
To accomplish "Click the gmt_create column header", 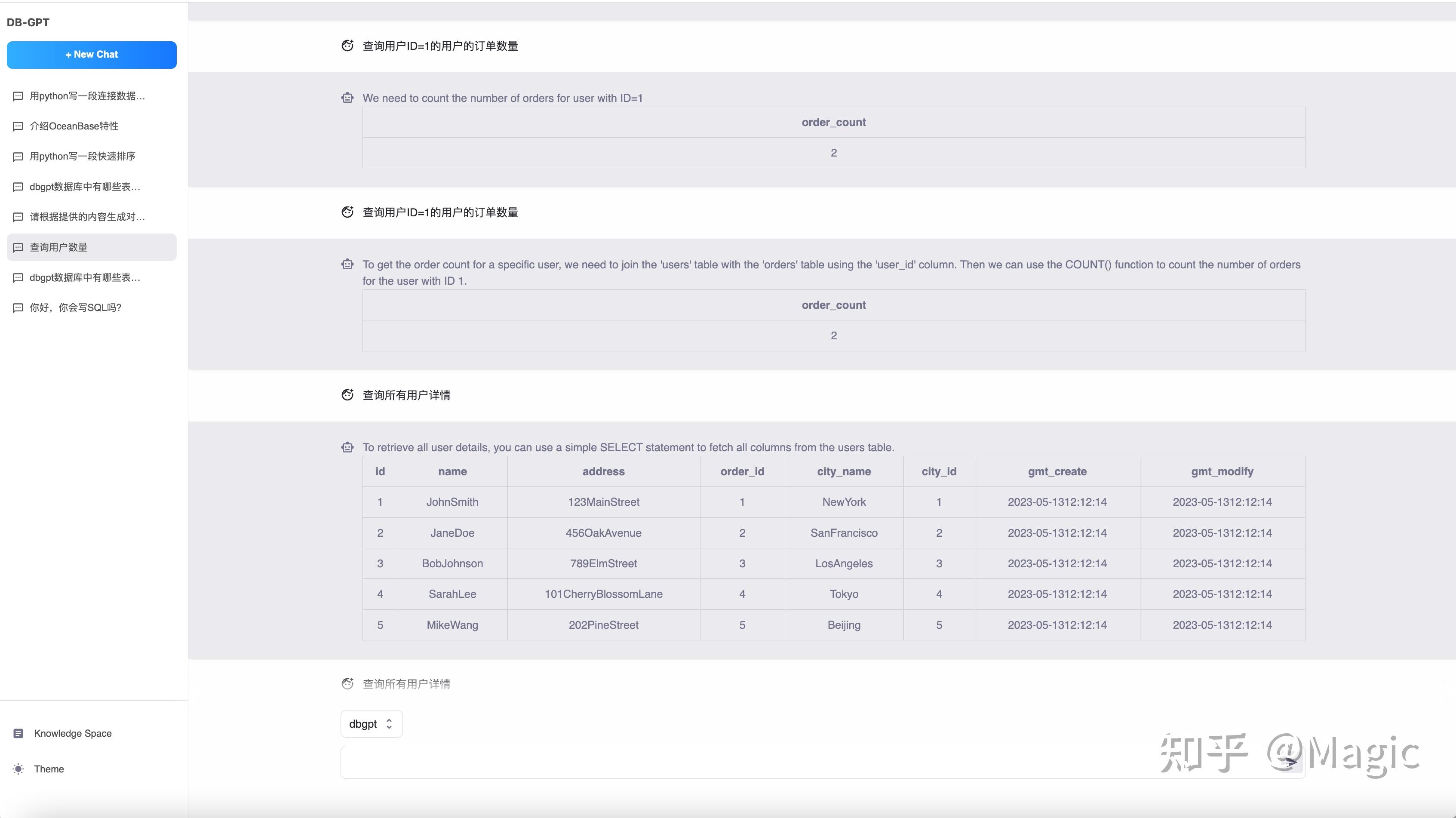I will 1057,471.
